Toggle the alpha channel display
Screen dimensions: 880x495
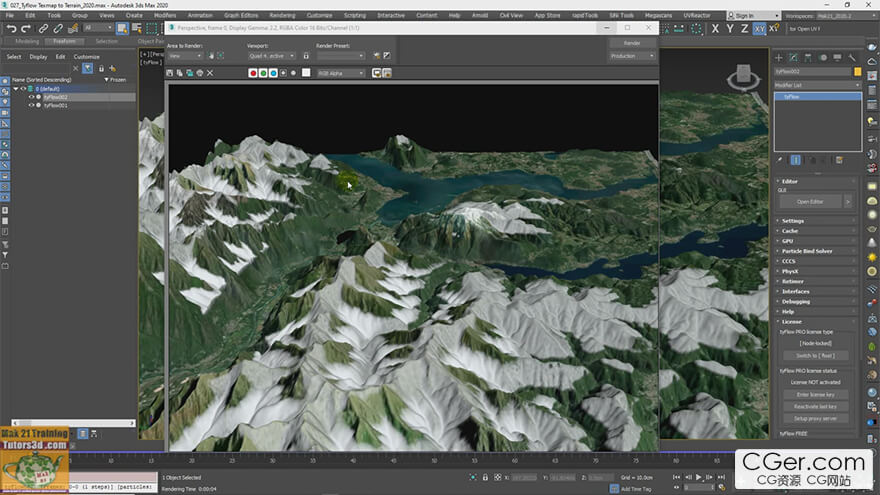283,73
